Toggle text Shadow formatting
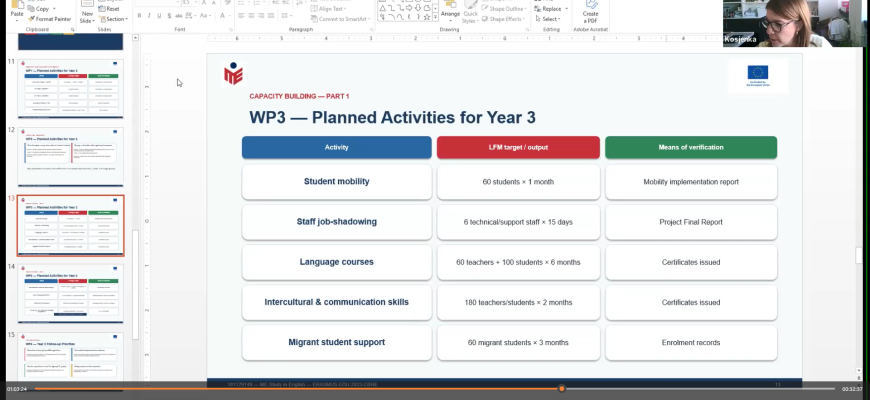The width and height of the screenshot is (870, 400). click(169, 16)
